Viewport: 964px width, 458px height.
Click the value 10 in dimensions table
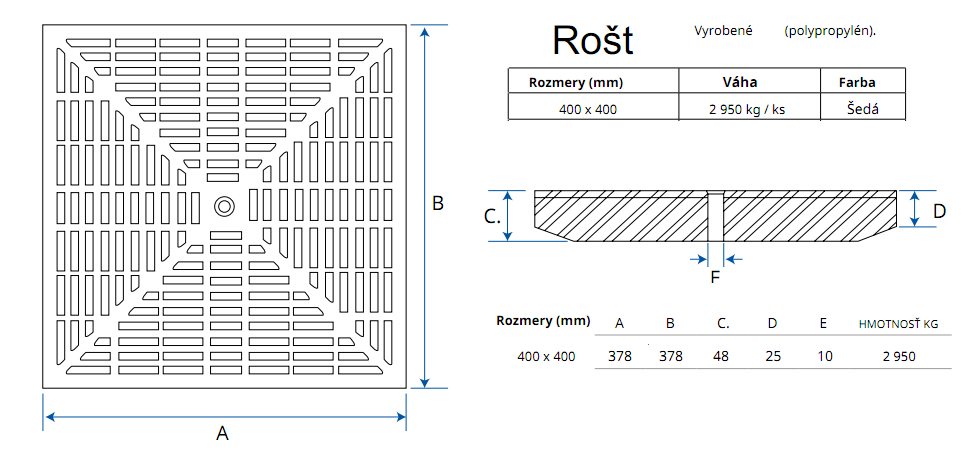pos(824,356)
